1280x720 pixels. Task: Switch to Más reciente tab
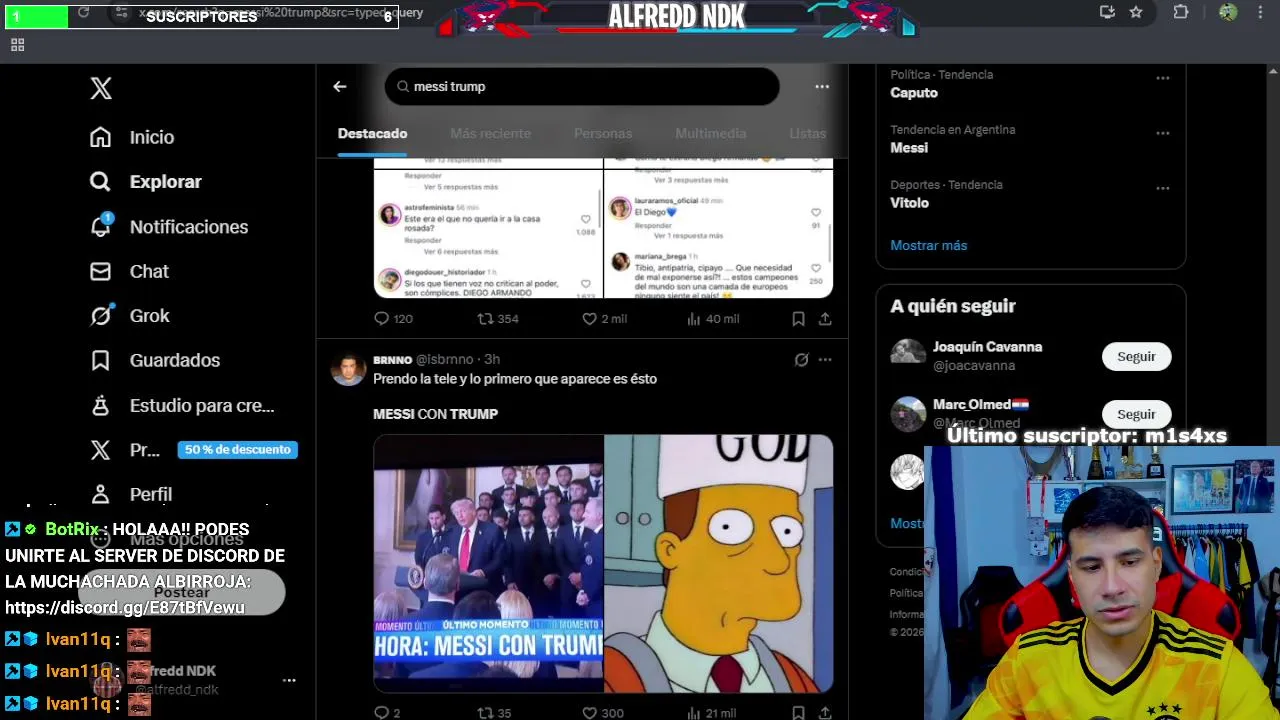[490, 134]
